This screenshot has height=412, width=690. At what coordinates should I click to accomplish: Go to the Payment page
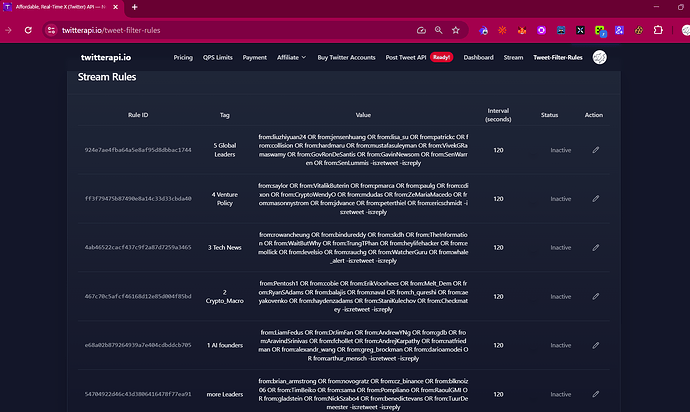point(255,57)
